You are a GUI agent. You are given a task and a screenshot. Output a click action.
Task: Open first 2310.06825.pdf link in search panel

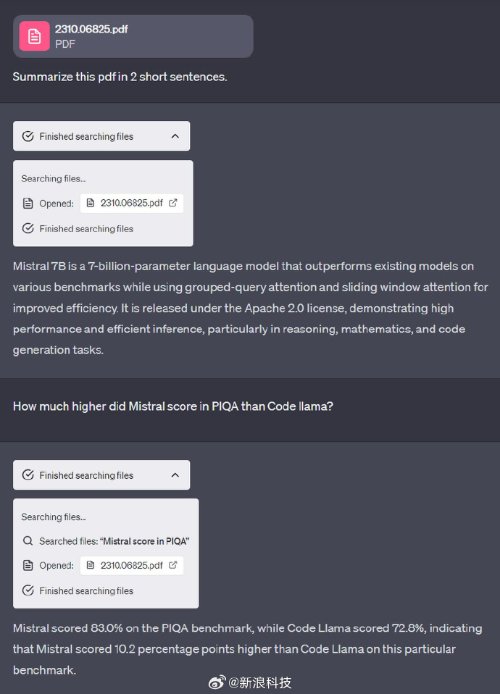coord(131,203)
